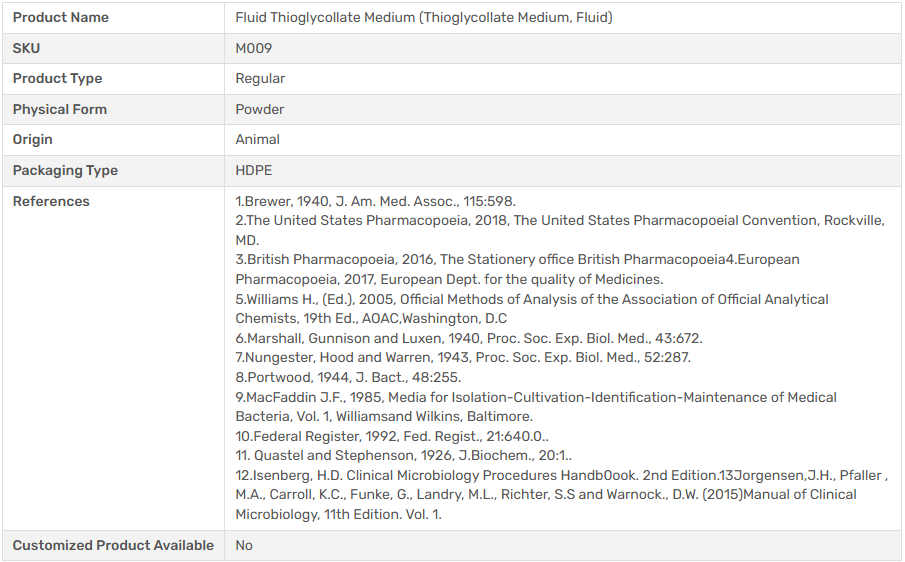Click the Product Type label

(57, 79)
